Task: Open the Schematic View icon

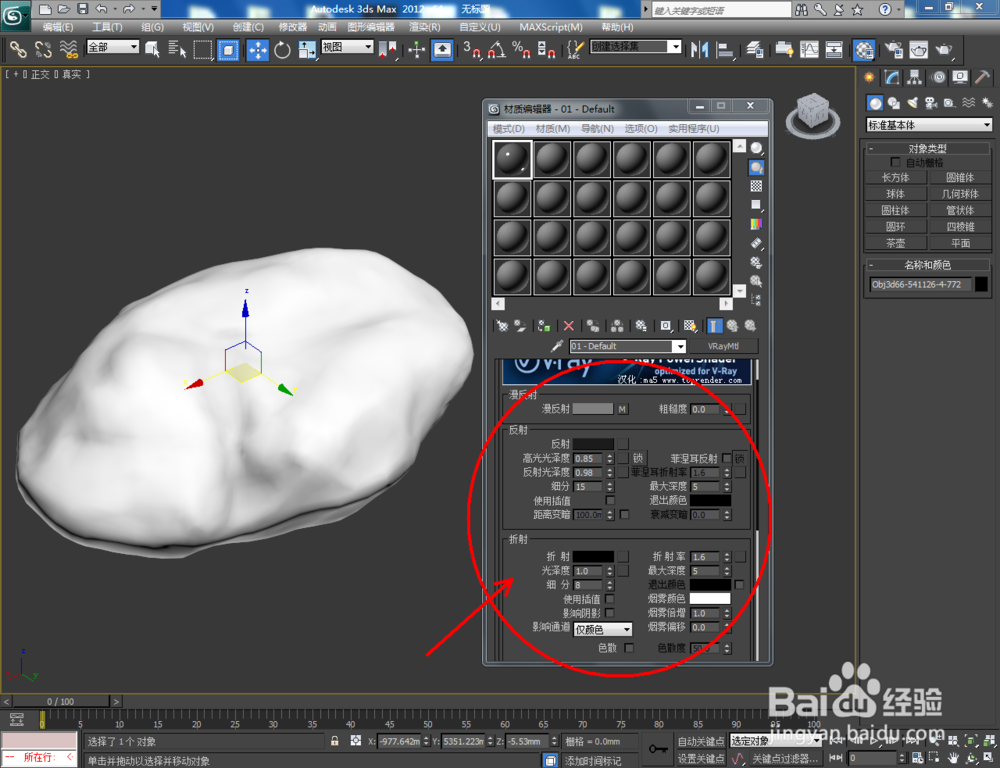Action: 834,49
